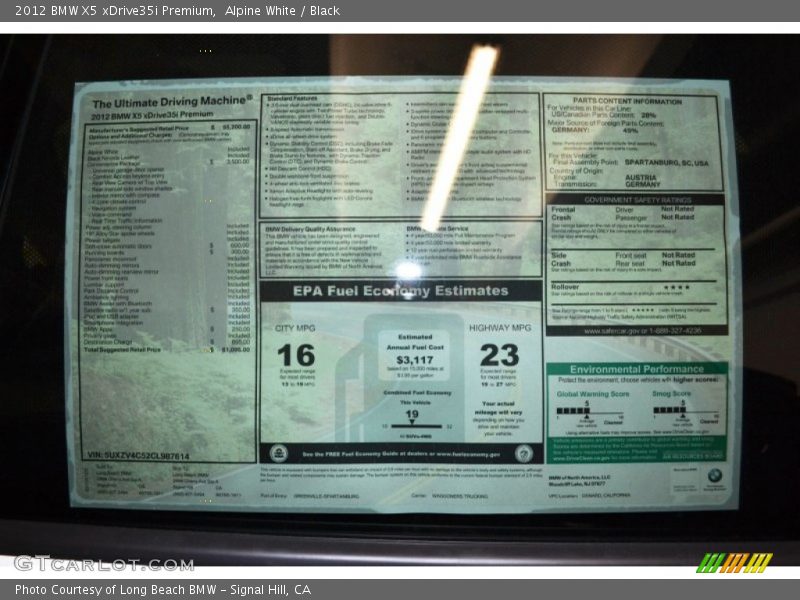The image size is (800, 600).
Task: Click "The Ultimate Driving Machine" heading
Action: pyautogui.click(x=172, y=102)
